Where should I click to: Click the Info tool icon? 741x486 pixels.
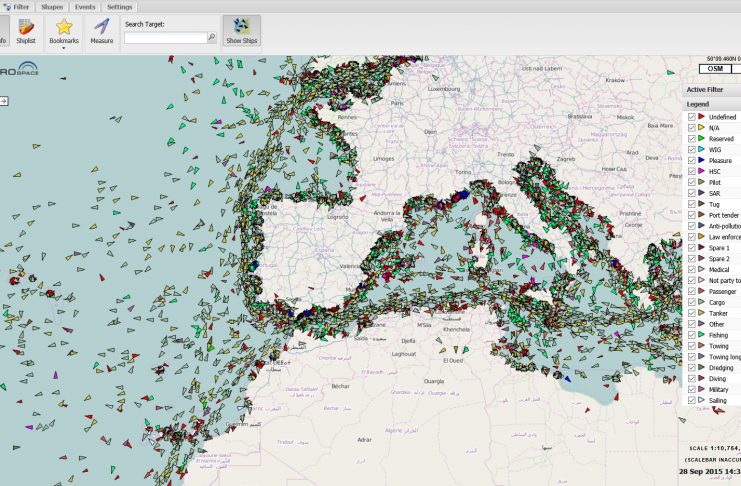click(x=3, y=31)
